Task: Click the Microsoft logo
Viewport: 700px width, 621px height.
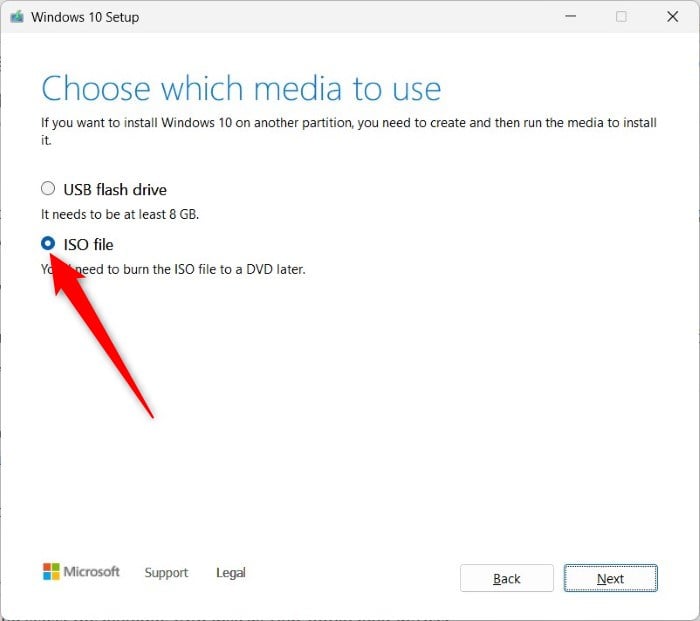Action: [x=81, y=572]
